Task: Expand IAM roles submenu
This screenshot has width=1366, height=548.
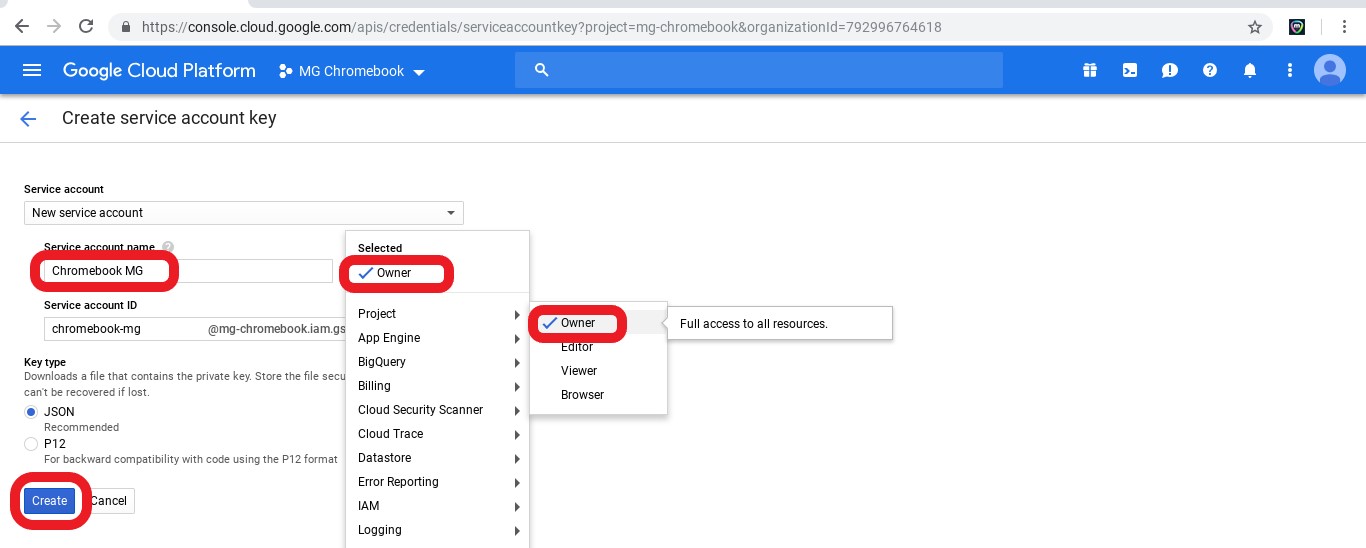Action: coord(437,506)
